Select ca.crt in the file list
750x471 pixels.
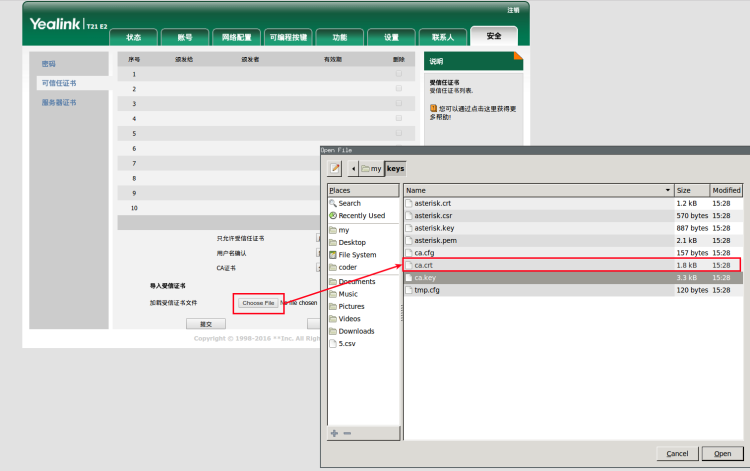(423, 265)
